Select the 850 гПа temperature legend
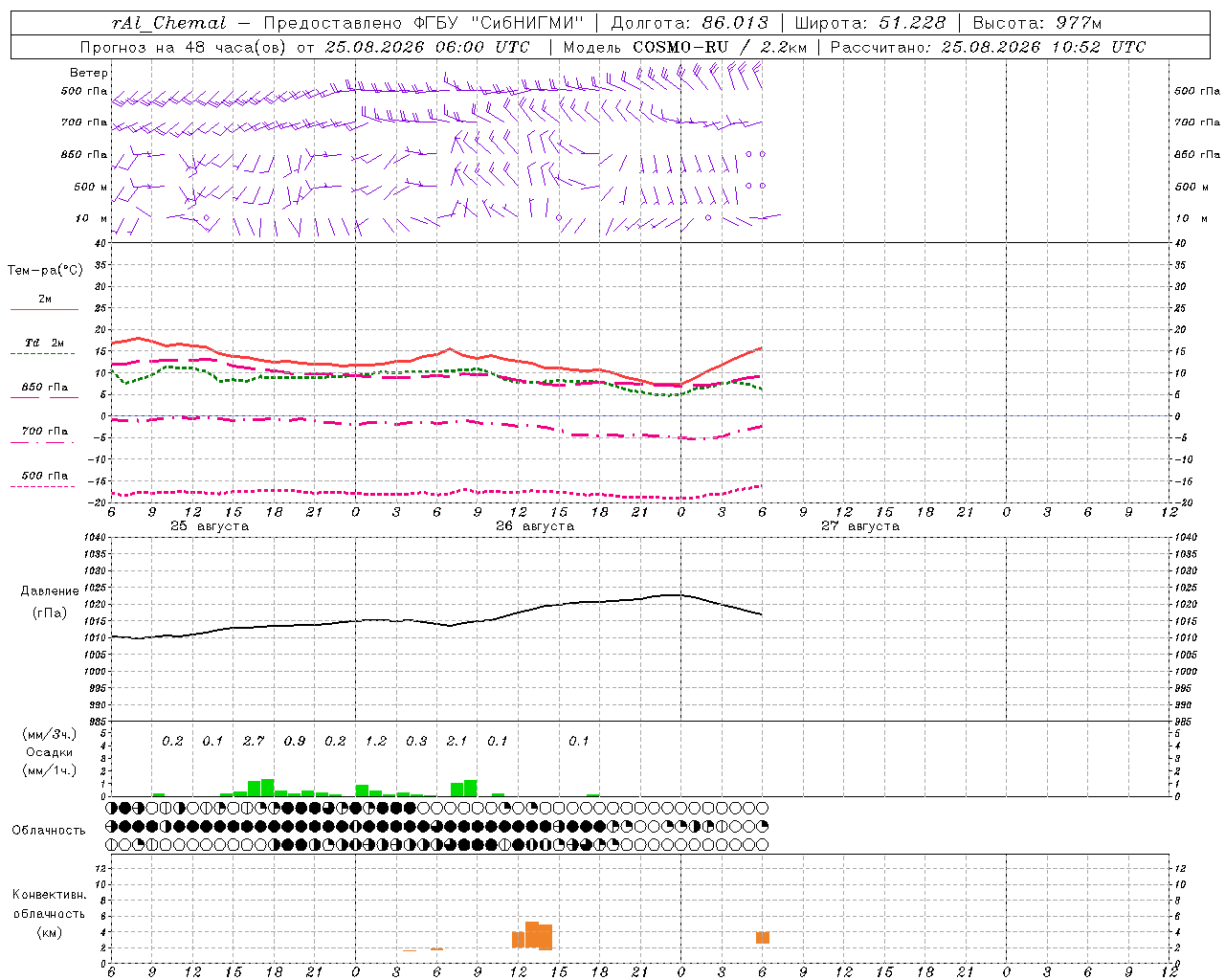This screenshot has width=1225, height=980. click(x=44, y=390)
